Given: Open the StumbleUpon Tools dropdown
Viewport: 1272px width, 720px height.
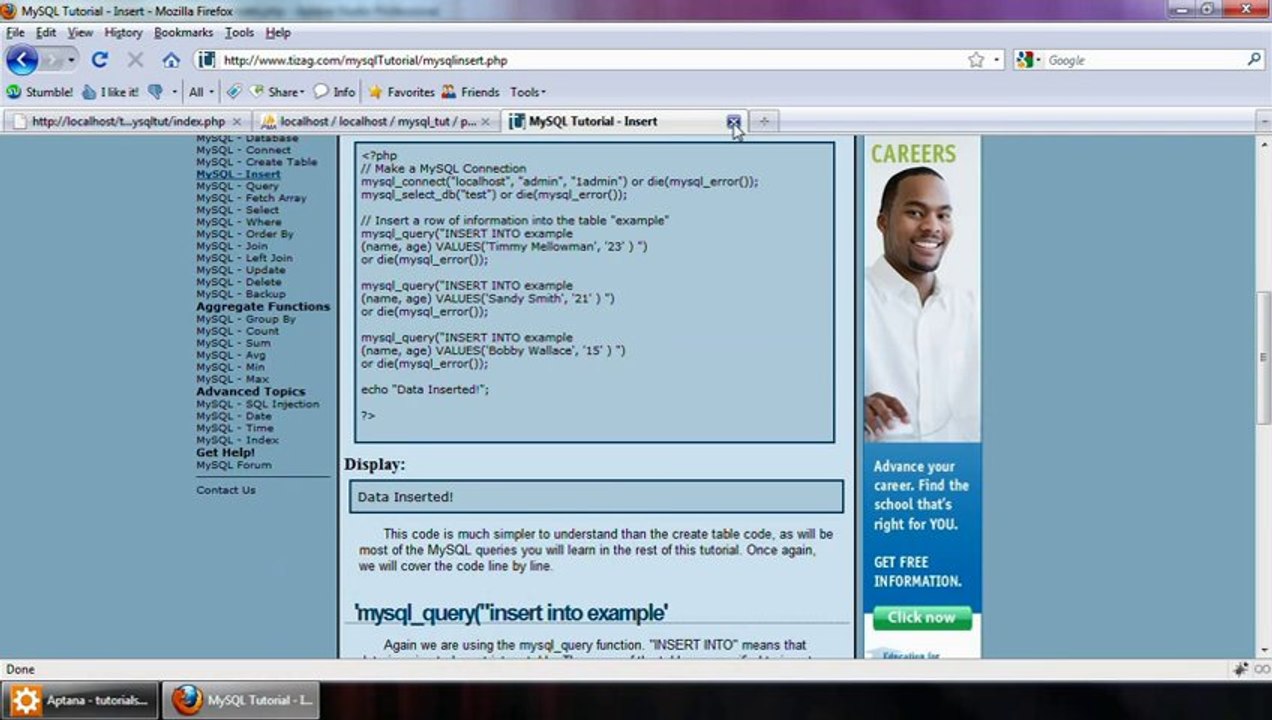Looking at the screenshot, I should tap(528, 92).
